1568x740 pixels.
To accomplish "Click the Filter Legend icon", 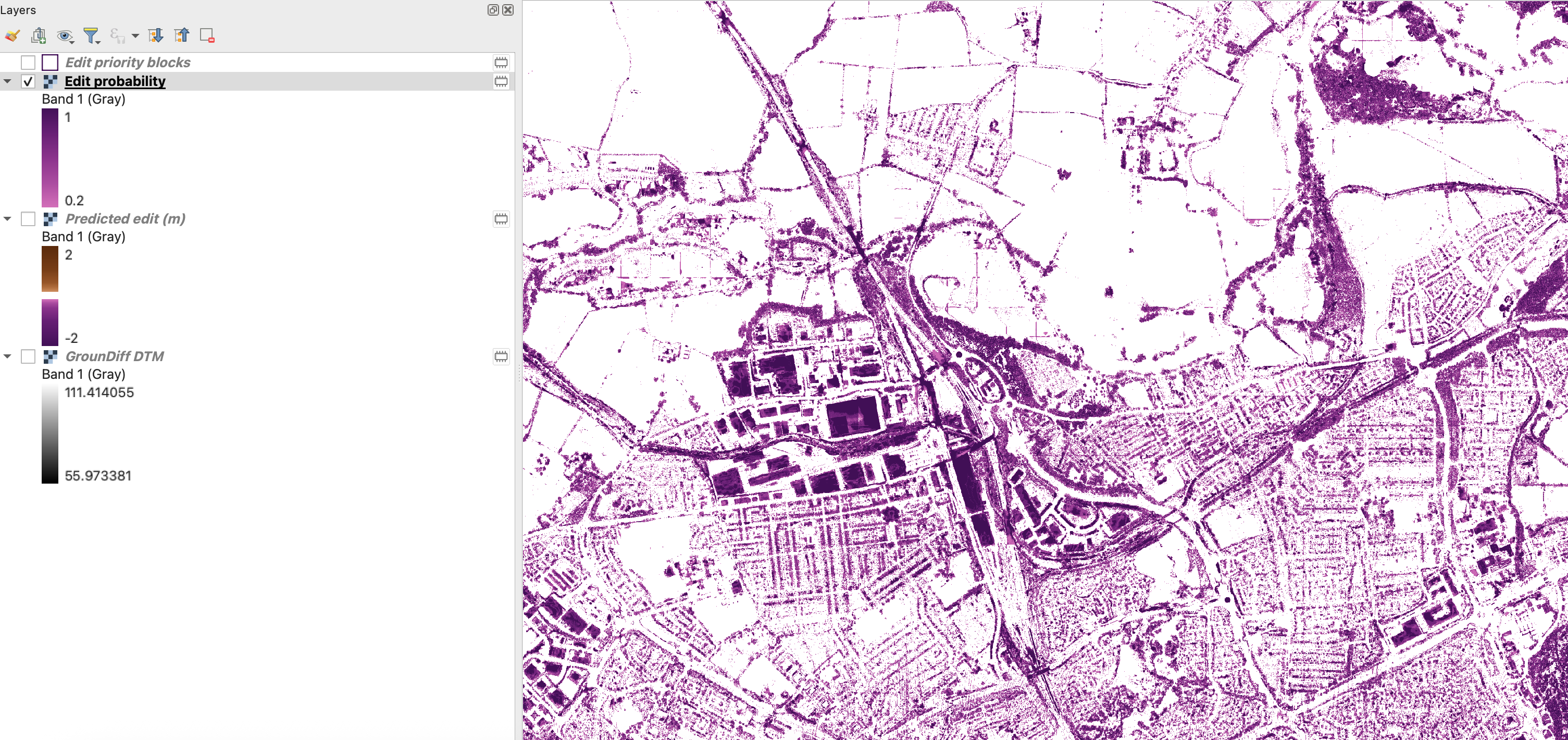I will click(x=91, y=36).
